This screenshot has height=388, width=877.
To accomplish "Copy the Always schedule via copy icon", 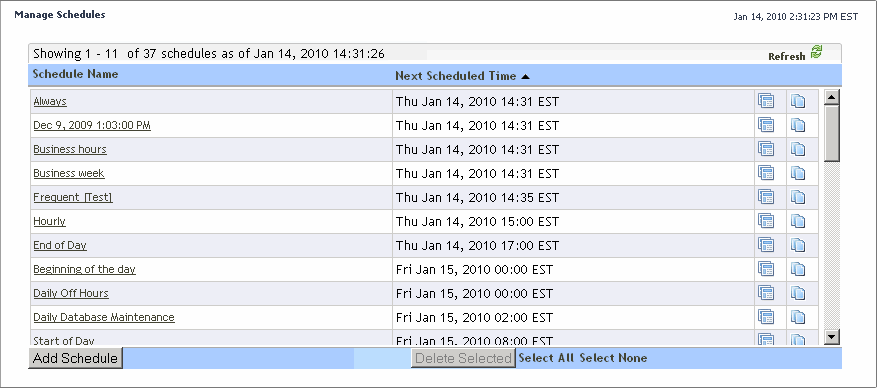I will (x=798, y=102).
